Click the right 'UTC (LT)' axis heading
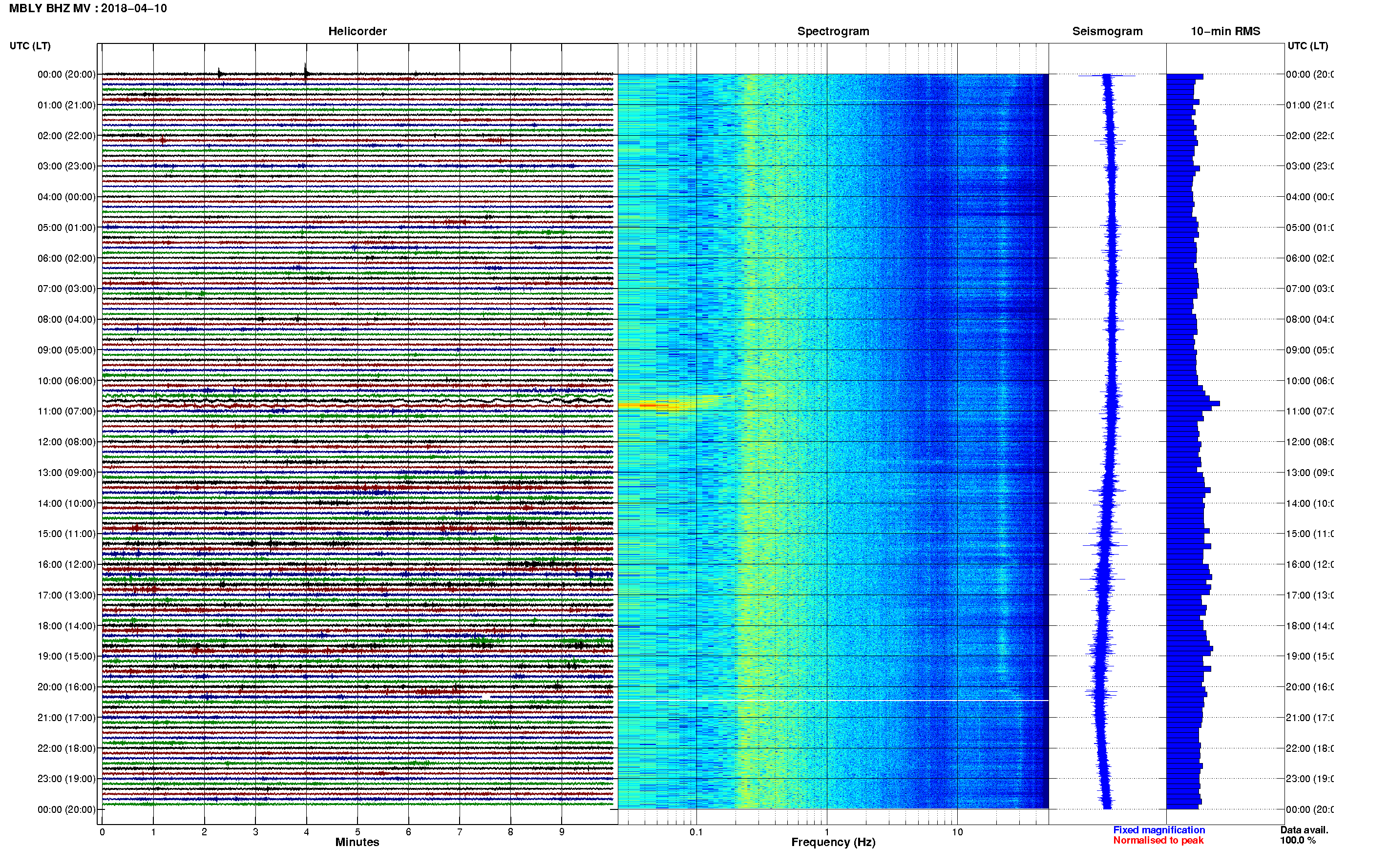The image size is (1389, 868). (1307, 46)
